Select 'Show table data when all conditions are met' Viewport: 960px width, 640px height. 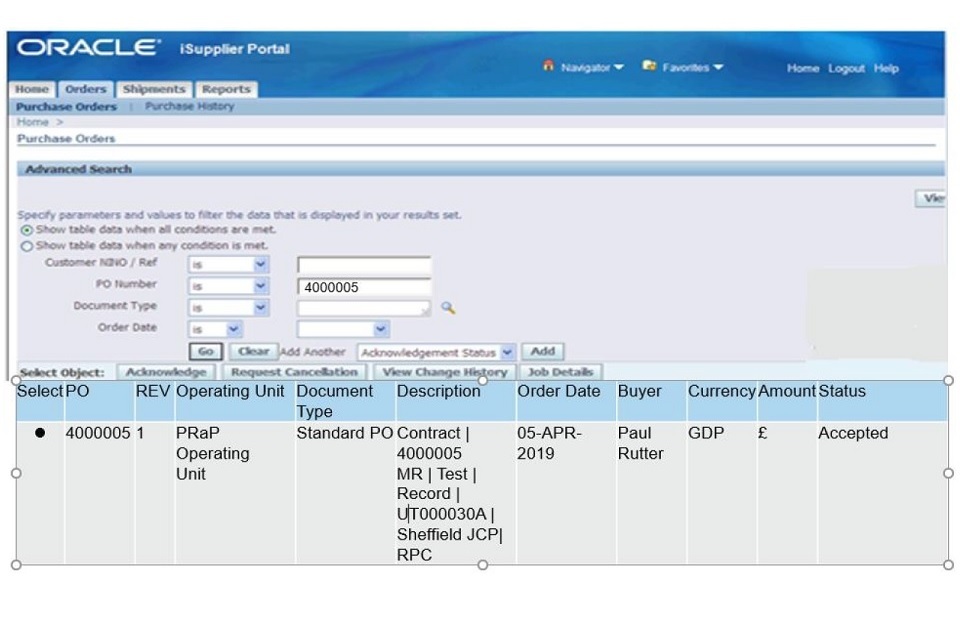pyautogui.click(x=26, y=230)
